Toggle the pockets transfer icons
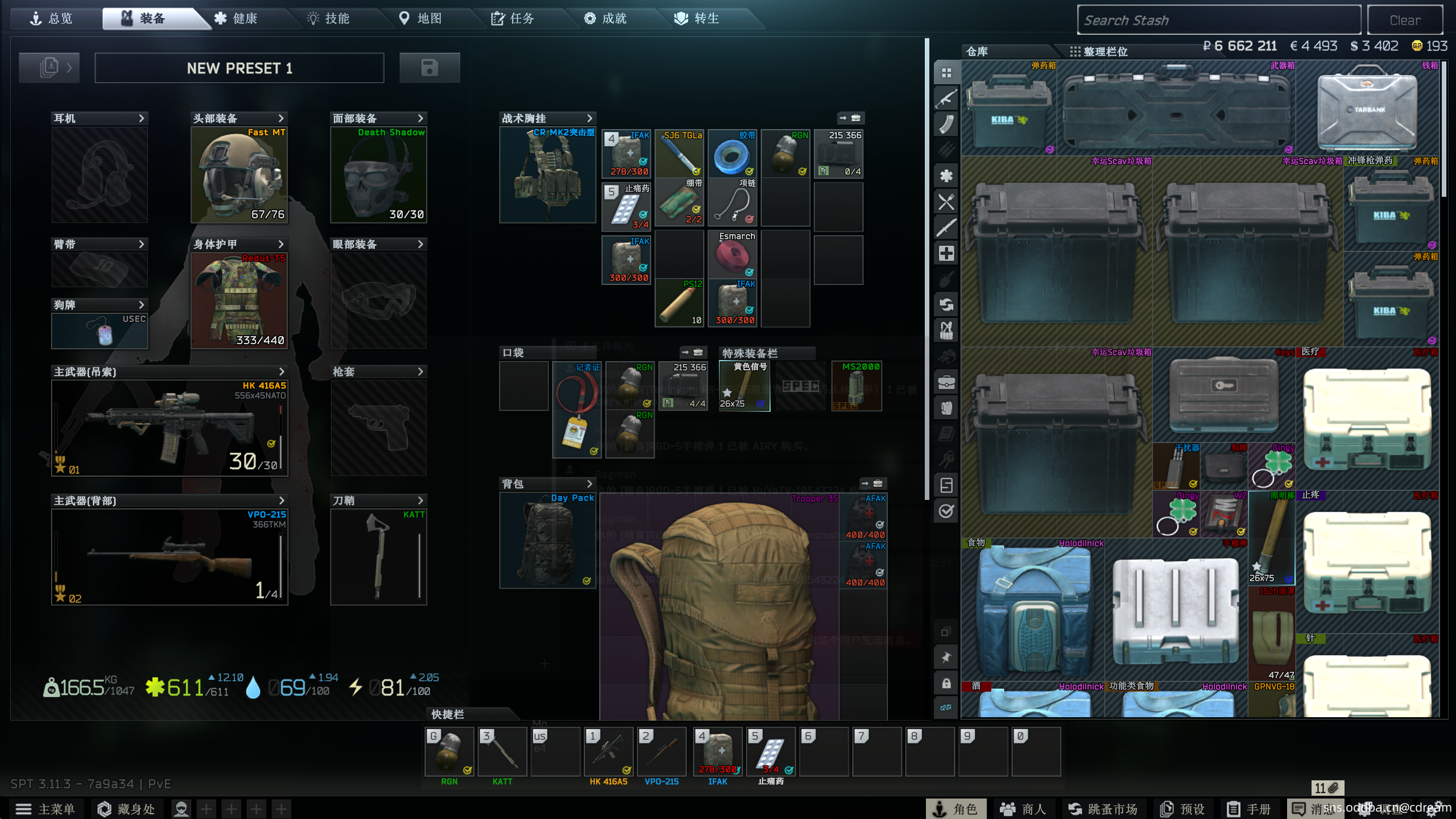Image resolution: width=1456 pixels, height=819 pixels. (693, 353)
